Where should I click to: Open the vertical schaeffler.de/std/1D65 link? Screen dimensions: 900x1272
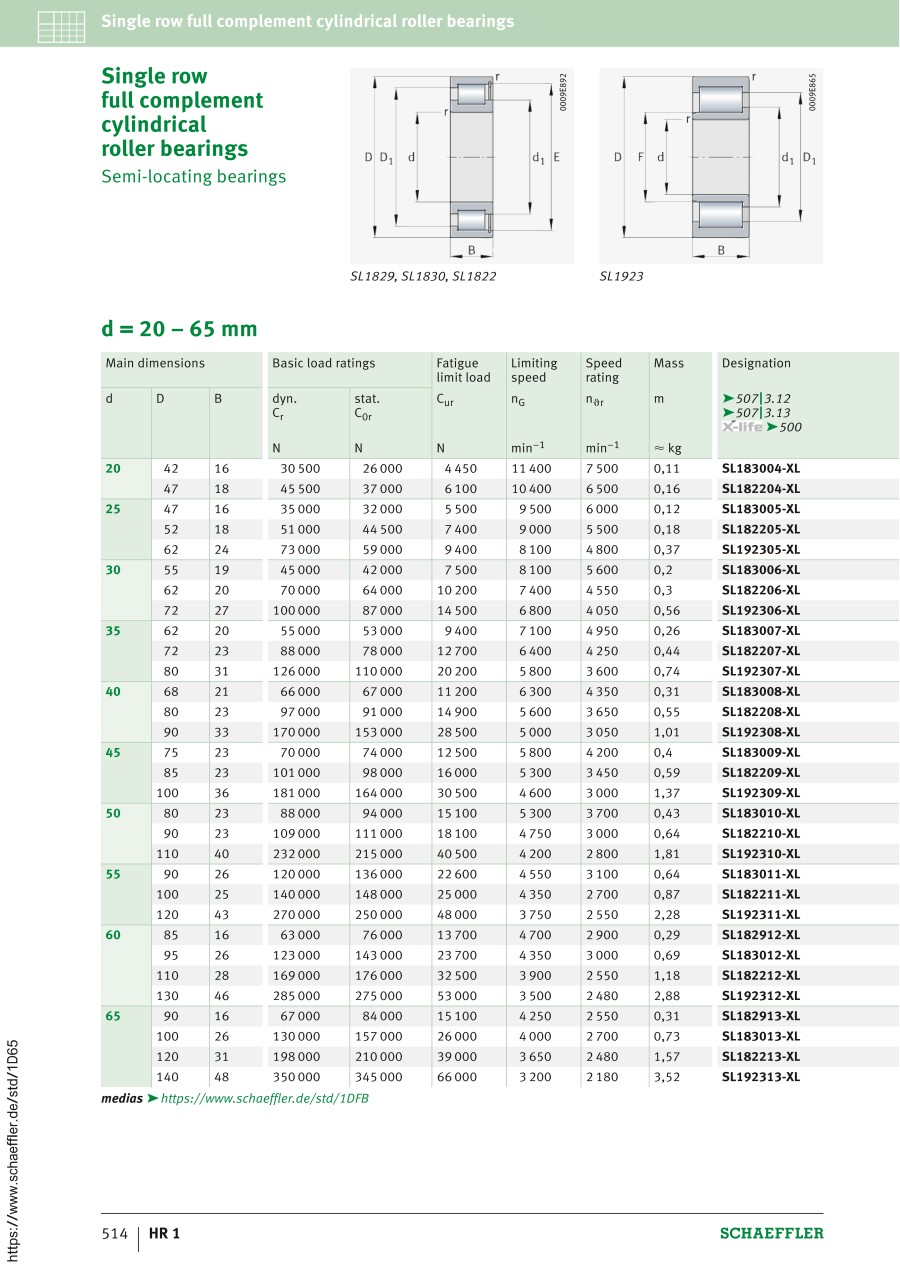pos(13,1150)
